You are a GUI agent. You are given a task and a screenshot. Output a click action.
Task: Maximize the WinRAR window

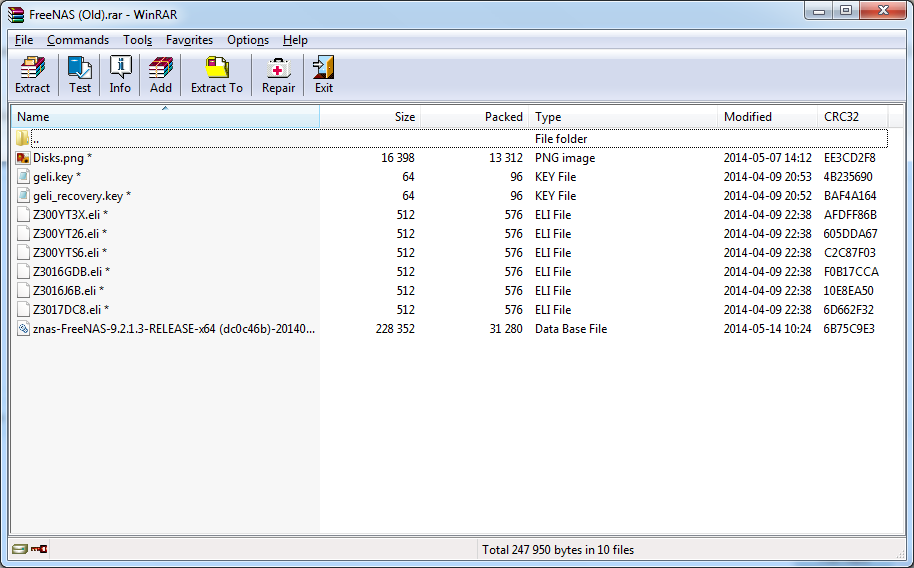(845, 11)
